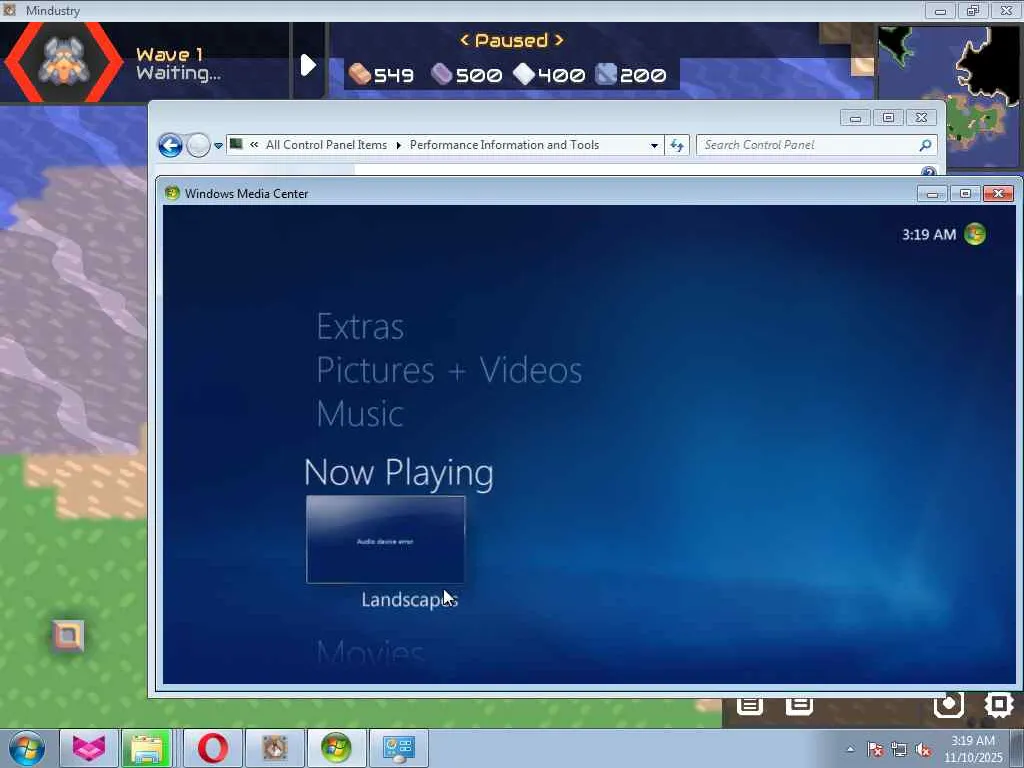Click the graphite resource count 400
Image resolution: width=1024 pixels, height=768 pixels.
(x=549, y=75)
